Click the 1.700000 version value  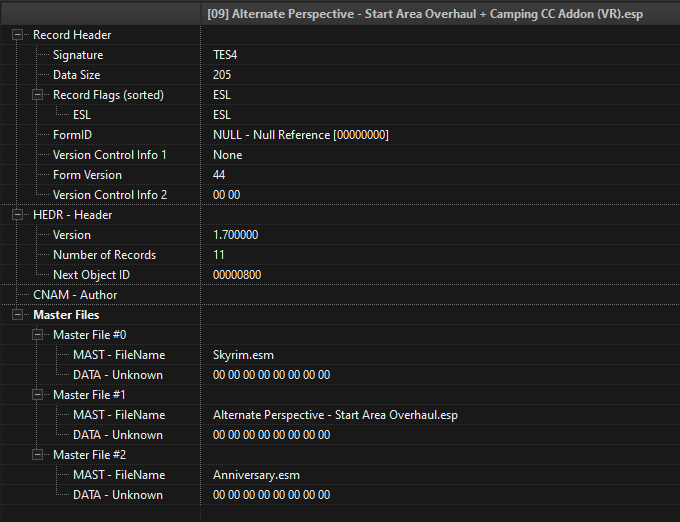click(235, 235)
